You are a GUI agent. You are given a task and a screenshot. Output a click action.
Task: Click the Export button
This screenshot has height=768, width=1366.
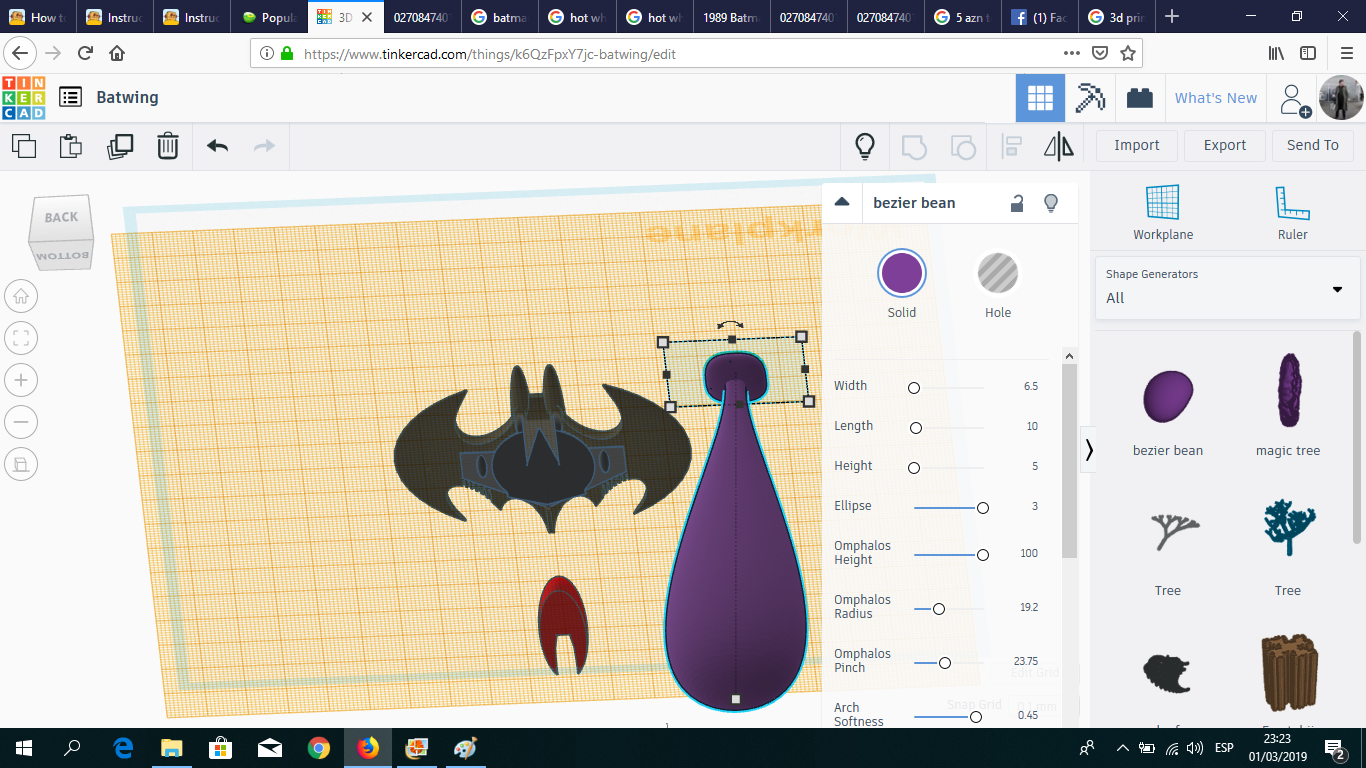[1225, 146]
